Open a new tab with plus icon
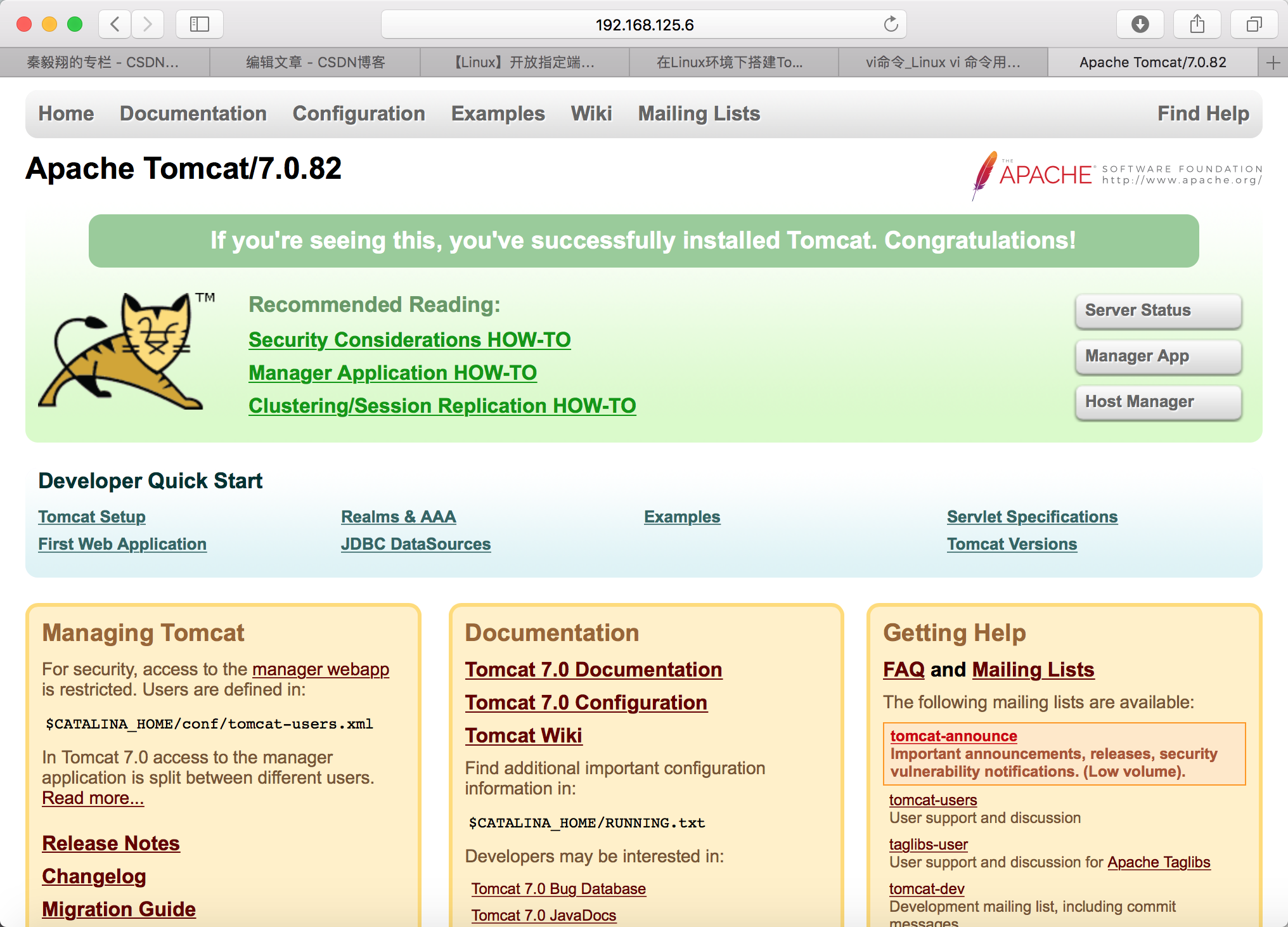The width and height of the screenshot is (1288, 927). (1273, 62)
